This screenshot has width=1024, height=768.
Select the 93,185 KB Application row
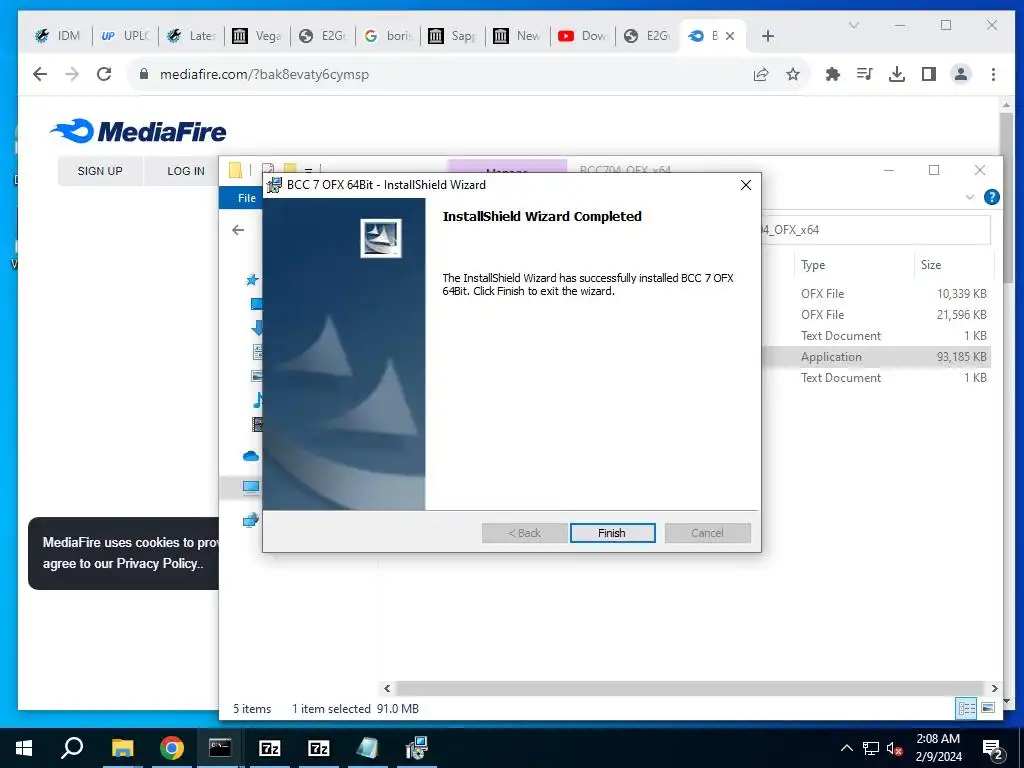pos(877,357)
